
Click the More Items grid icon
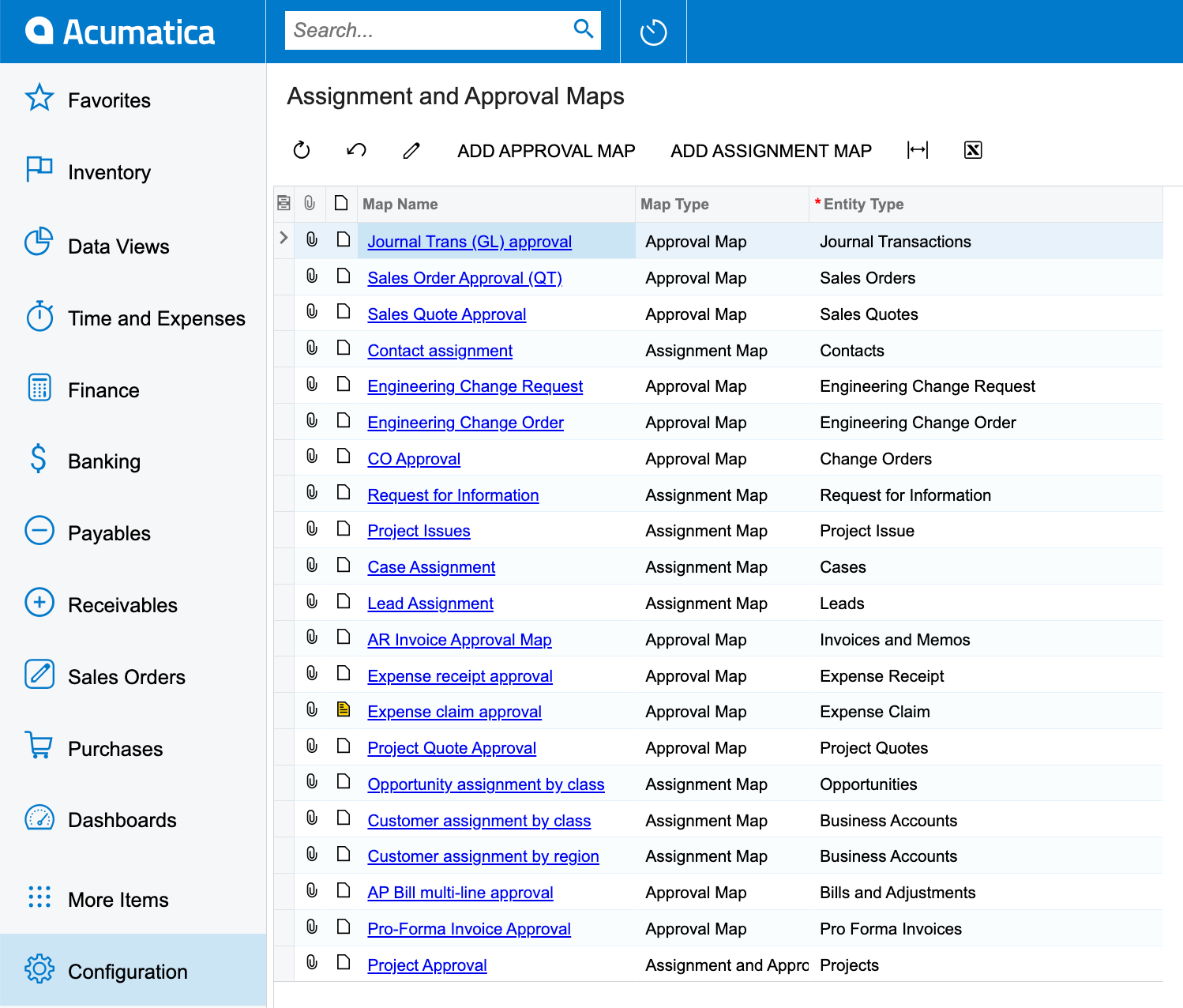click(39, 897)
